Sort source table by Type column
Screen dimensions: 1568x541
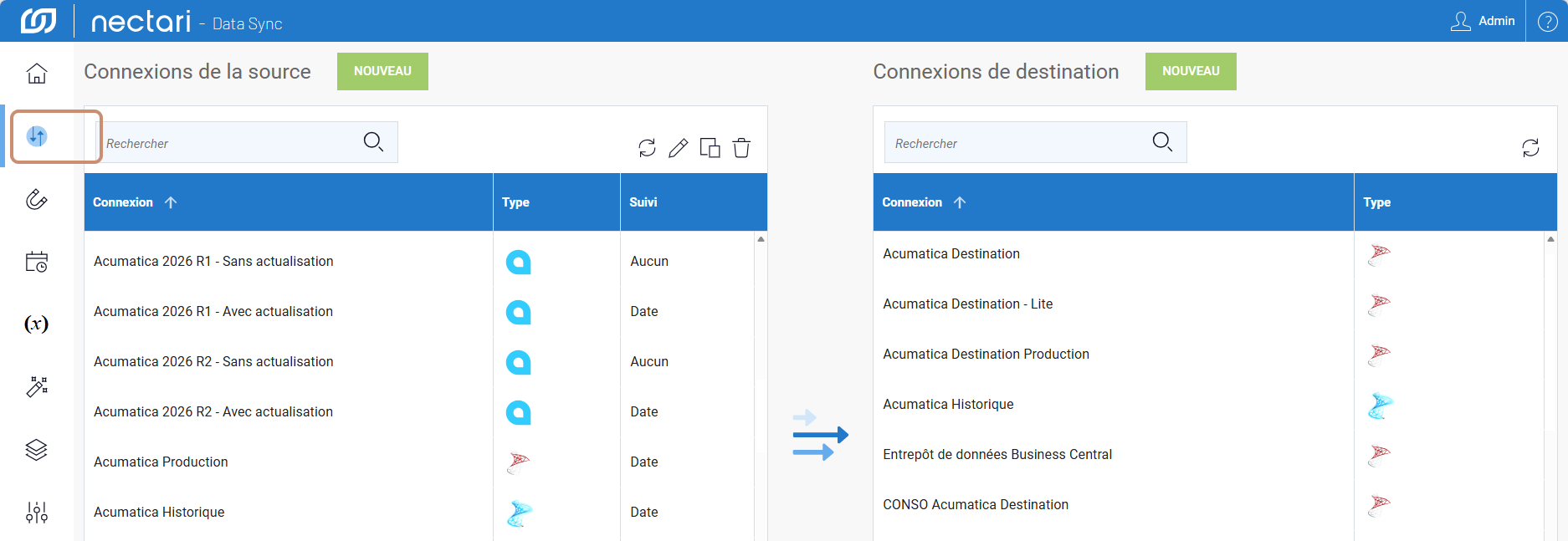[x=556, y=202]
